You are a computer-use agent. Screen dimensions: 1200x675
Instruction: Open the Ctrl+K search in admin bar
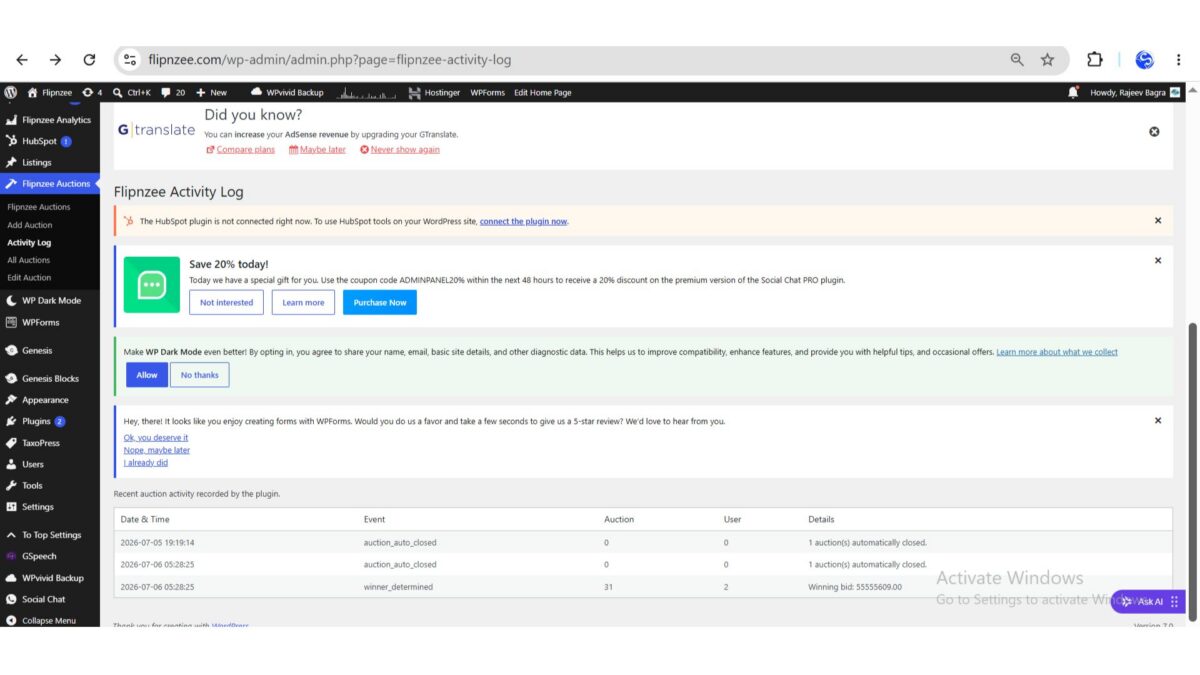[132, 92]
